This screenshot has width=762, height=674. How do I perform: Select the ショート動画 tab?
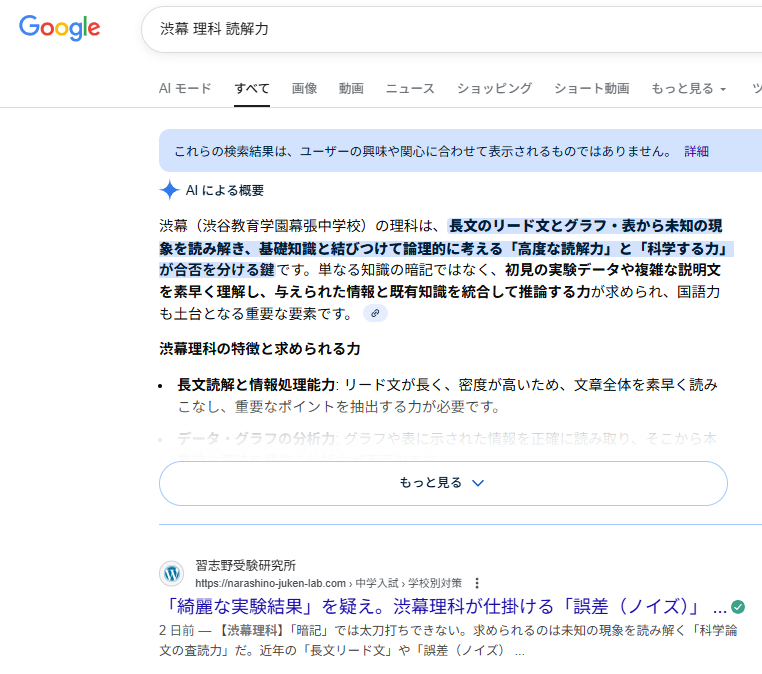[591, 88]
